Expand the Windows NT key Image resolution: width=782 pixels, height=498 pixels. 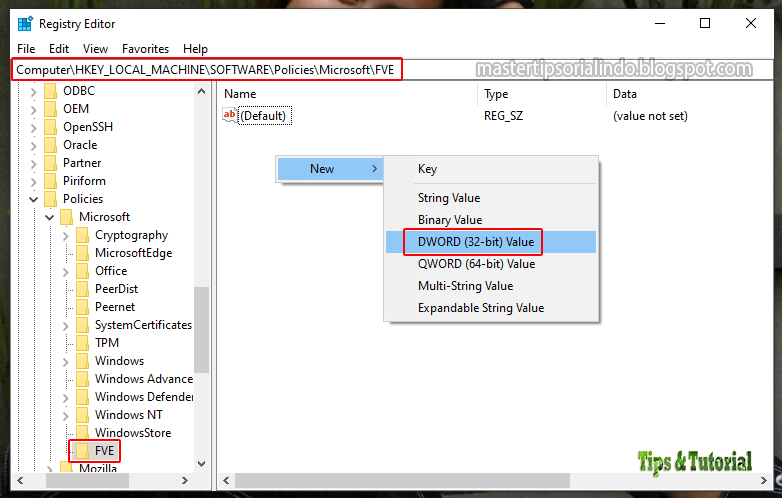point(65,415)
